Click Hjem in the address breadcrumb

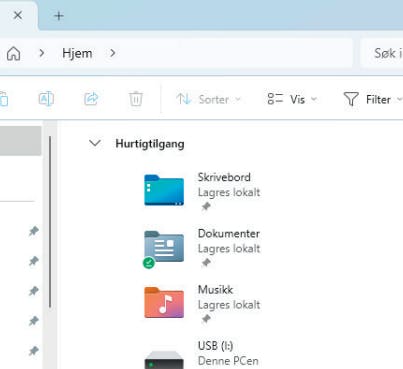click(x=77, y=53)
